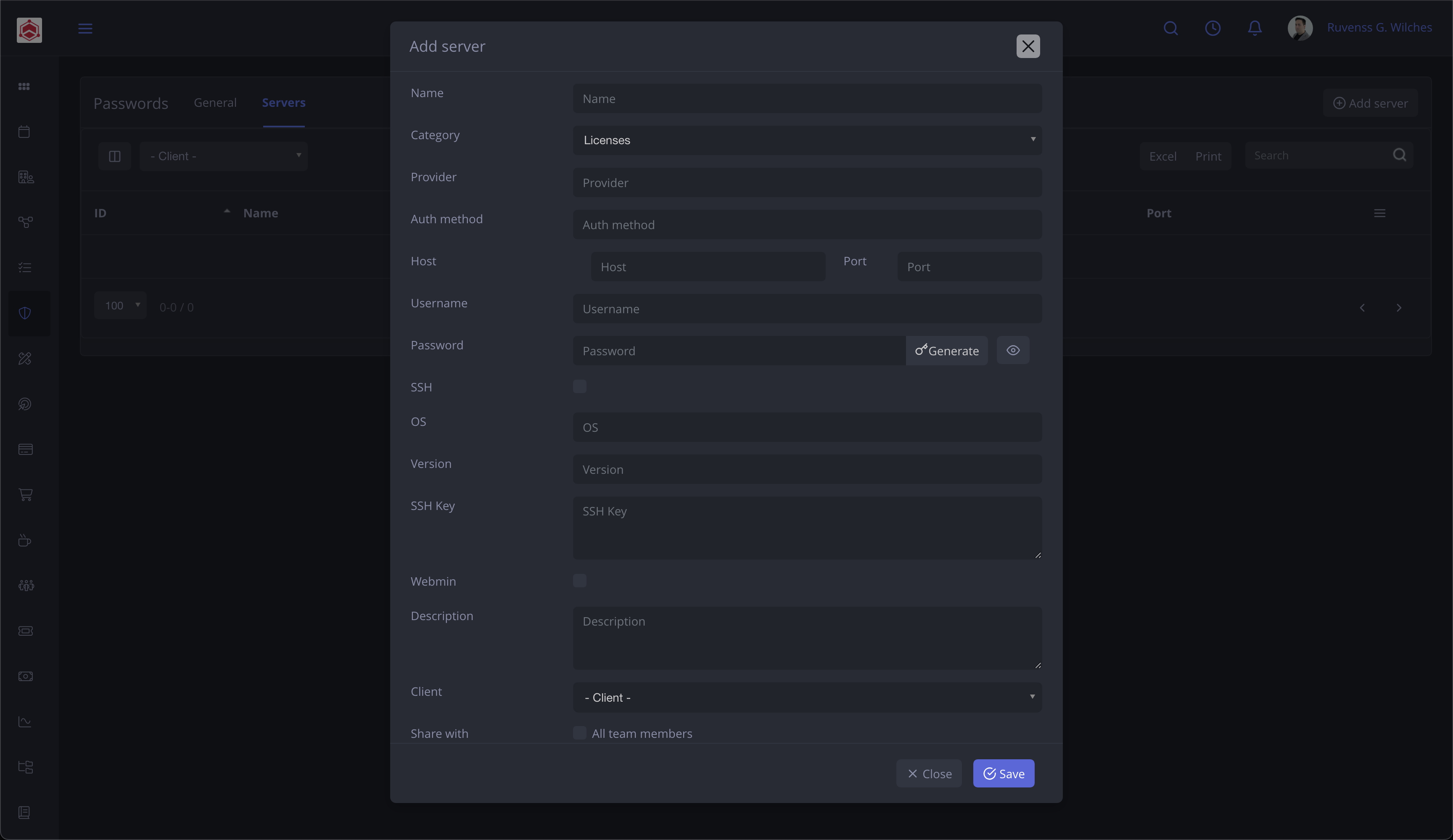Switch to the Servers tab
The image size is (1453, 840).
point(284,103)
